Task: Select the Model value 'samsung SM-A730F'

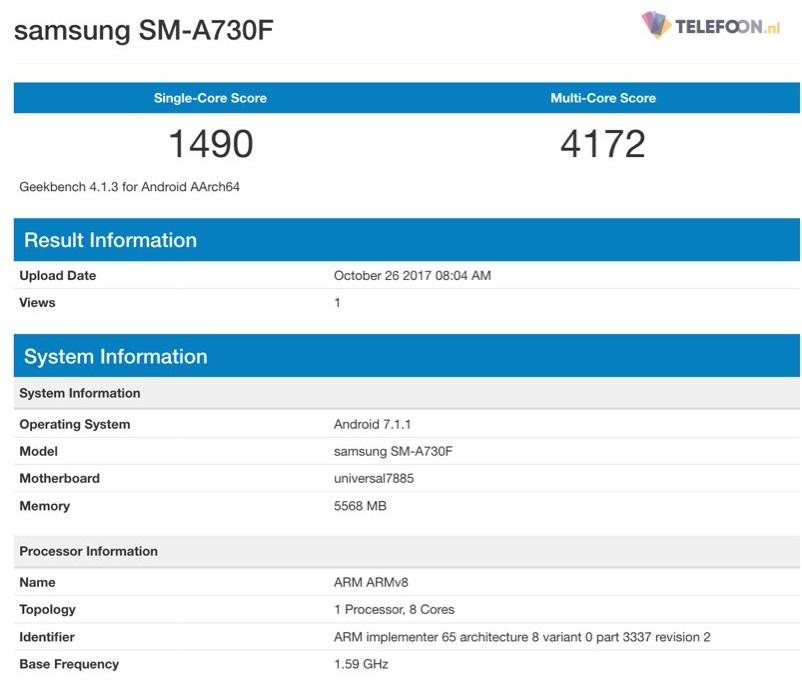Action: [393, 452]
